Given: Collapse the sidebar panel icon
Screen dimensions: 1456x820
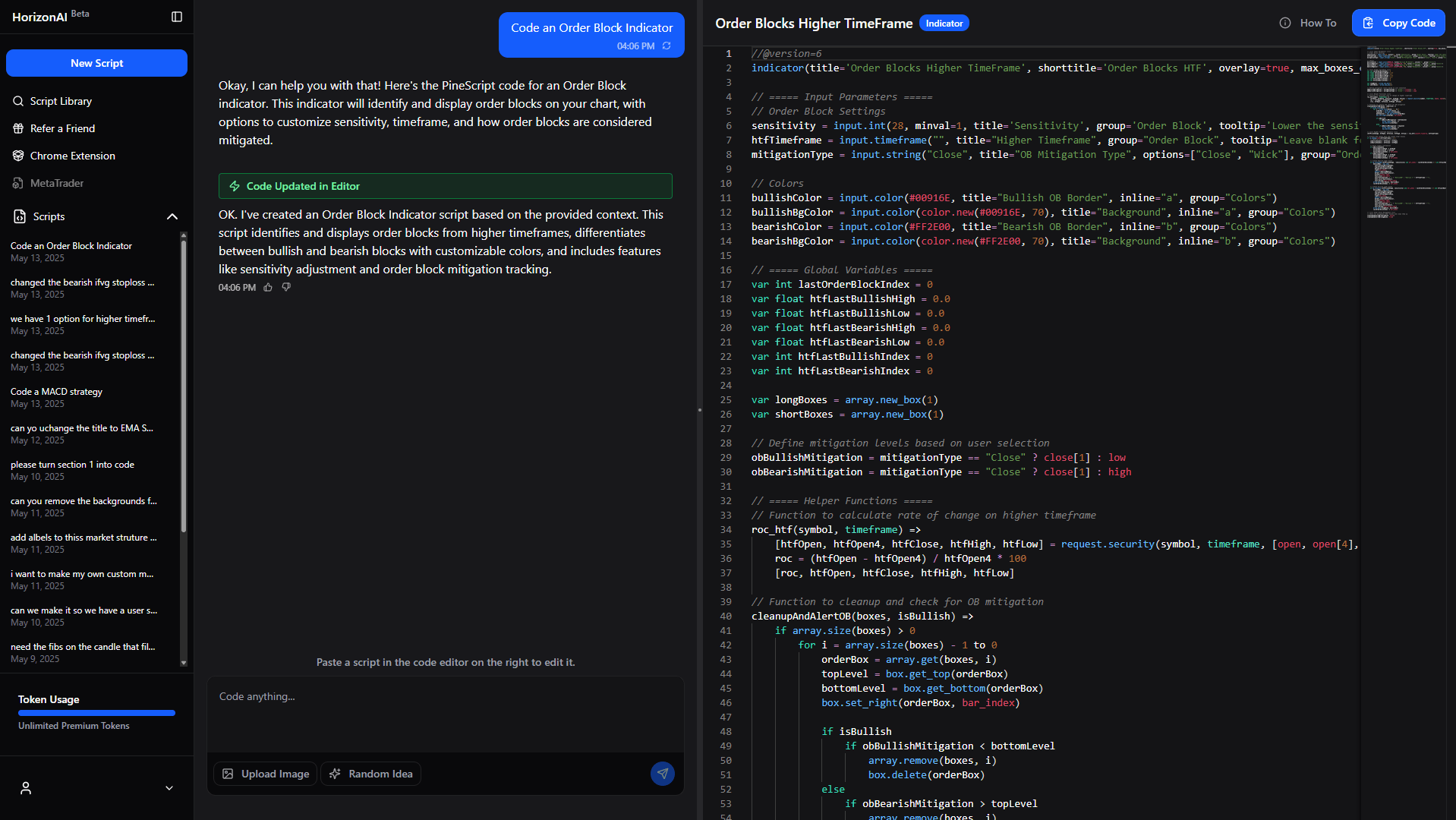Looking at the screenshot, I should click(x=177, y=17).
